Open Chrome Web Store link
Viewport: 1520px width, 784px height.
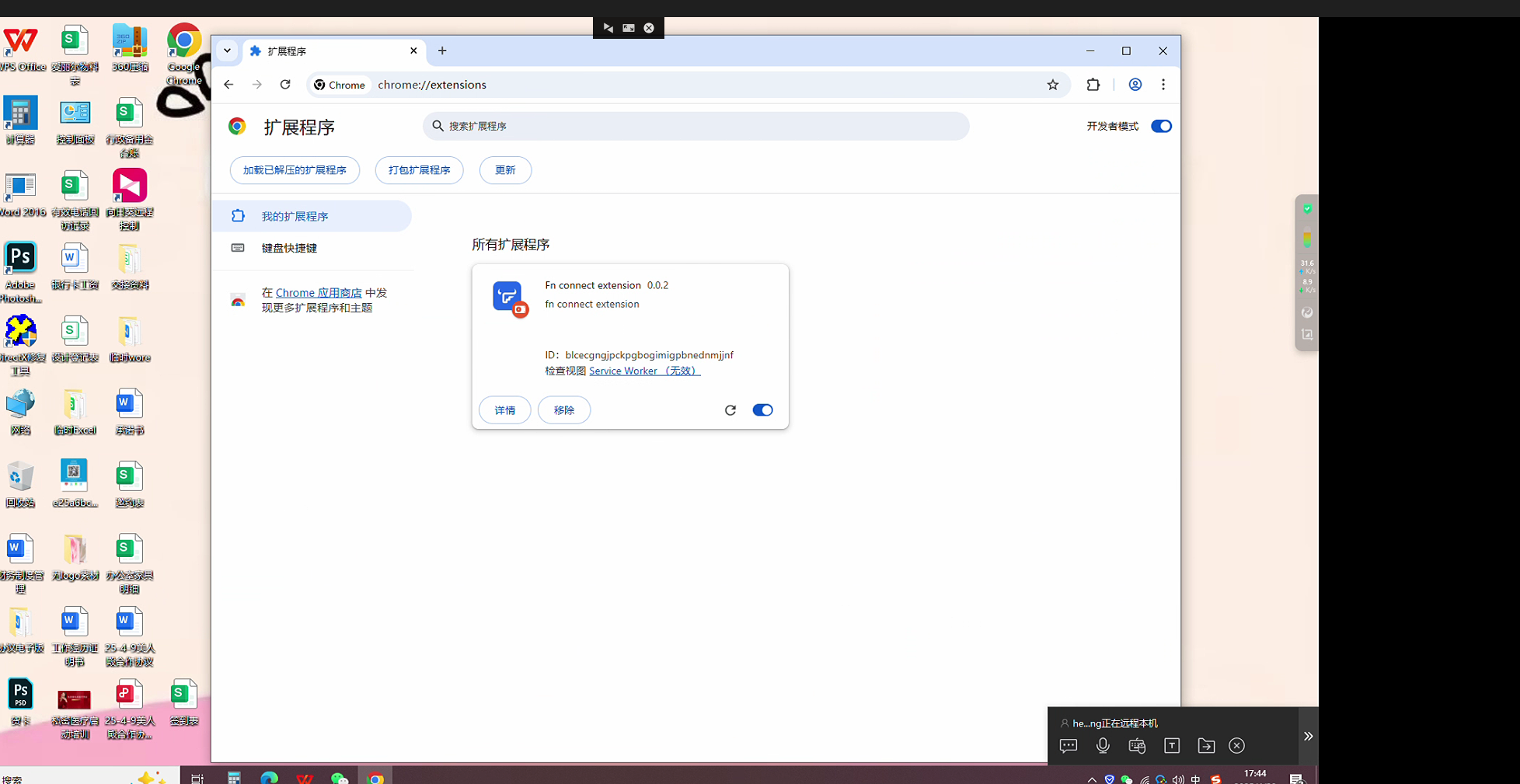click(319, 293)
